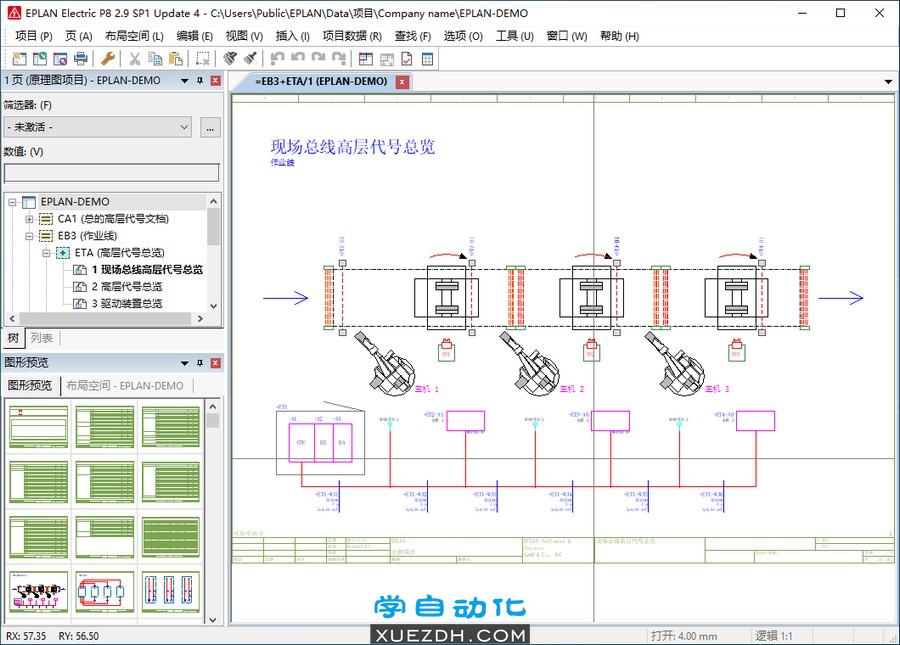Click the tree horizontal scrollbar right arrow
900x645 pixels.
(x=200, y=318)
